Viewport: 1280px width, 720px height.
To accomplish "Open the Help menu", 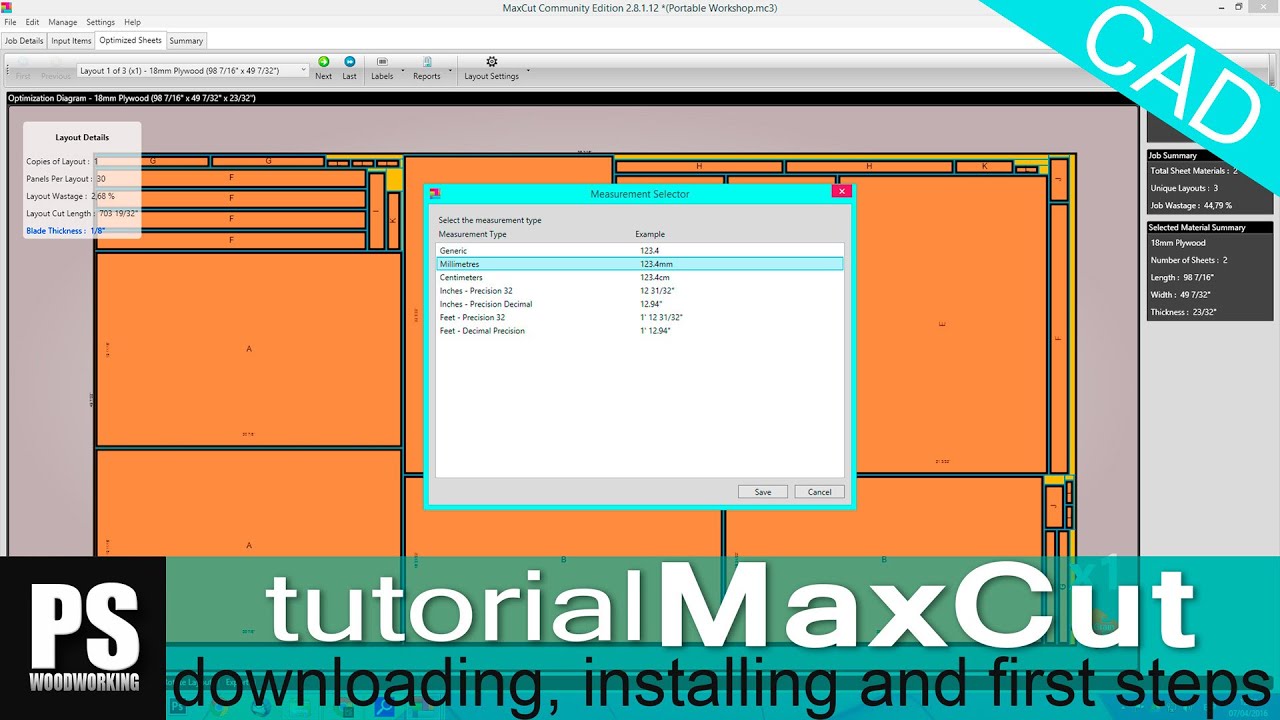I will 132,22.
